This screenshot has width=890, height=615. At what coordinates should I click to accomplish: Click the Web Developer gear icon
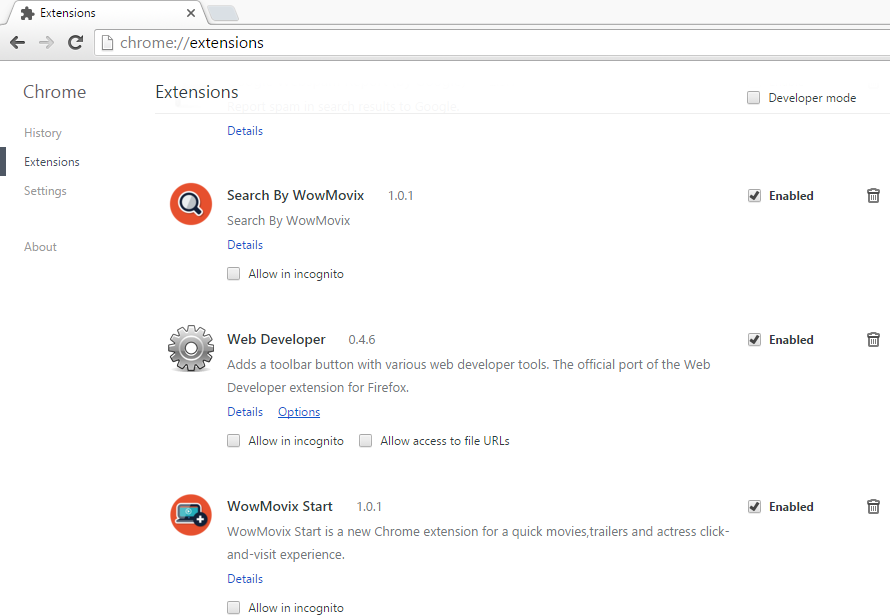190,348
